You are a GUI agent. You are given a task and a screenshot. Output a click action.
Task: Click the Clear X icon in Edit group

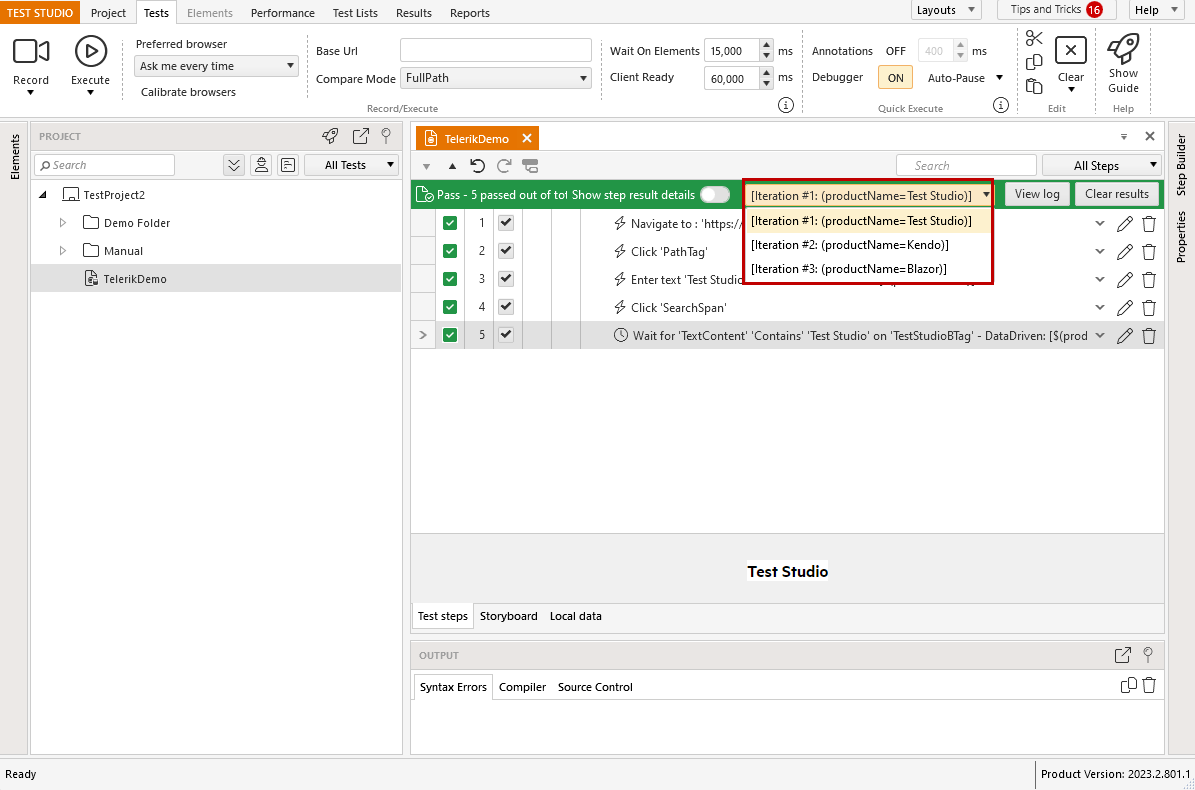click(x=1071, y=50)
